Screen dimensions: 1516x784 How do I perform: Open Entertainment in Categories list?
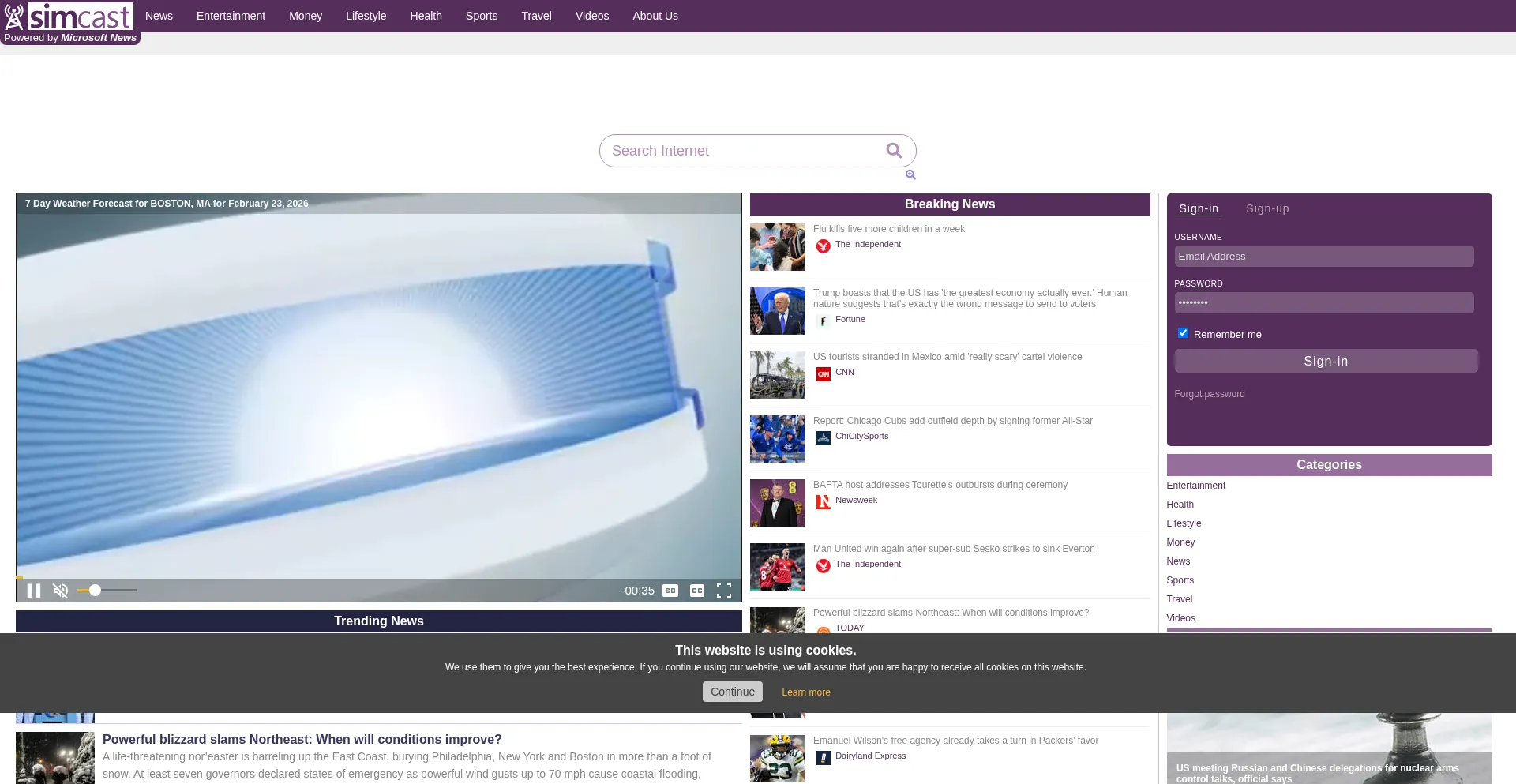pos(1196,486)
